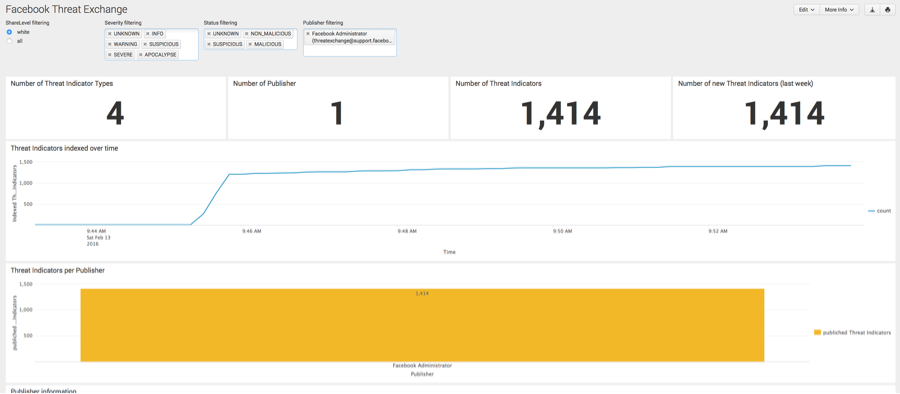The width and height of the screenshot is (900, 394).
Task: Select the 'all' ShareLevel radio button
Action: 9,41
